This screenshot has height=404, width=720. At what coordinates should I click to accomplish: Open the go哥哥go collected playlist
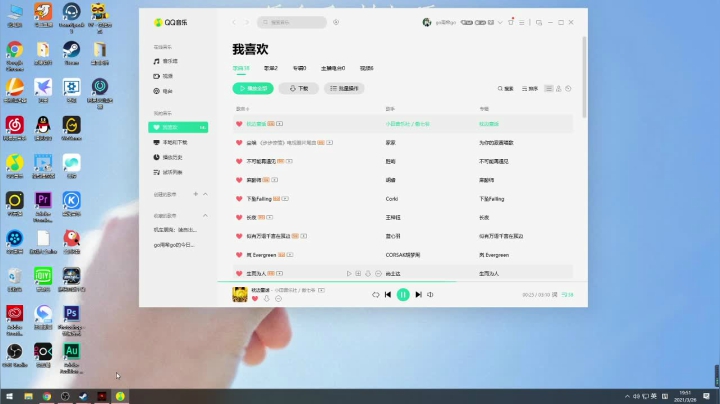coord(174,245)
